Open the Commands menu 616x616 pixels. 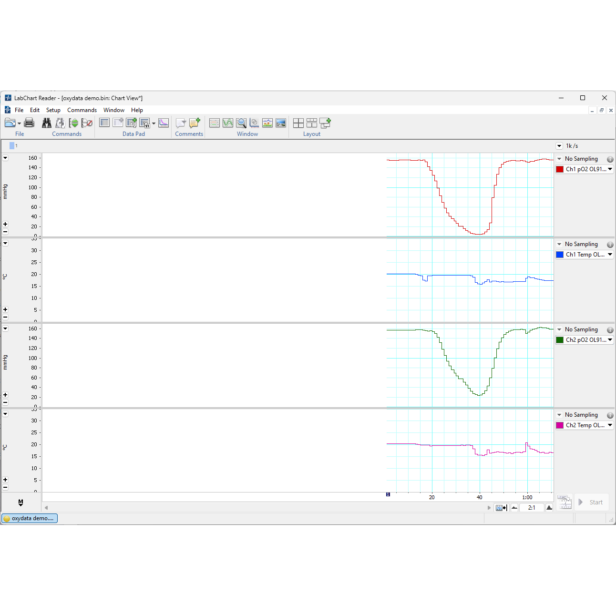(82, 110)
